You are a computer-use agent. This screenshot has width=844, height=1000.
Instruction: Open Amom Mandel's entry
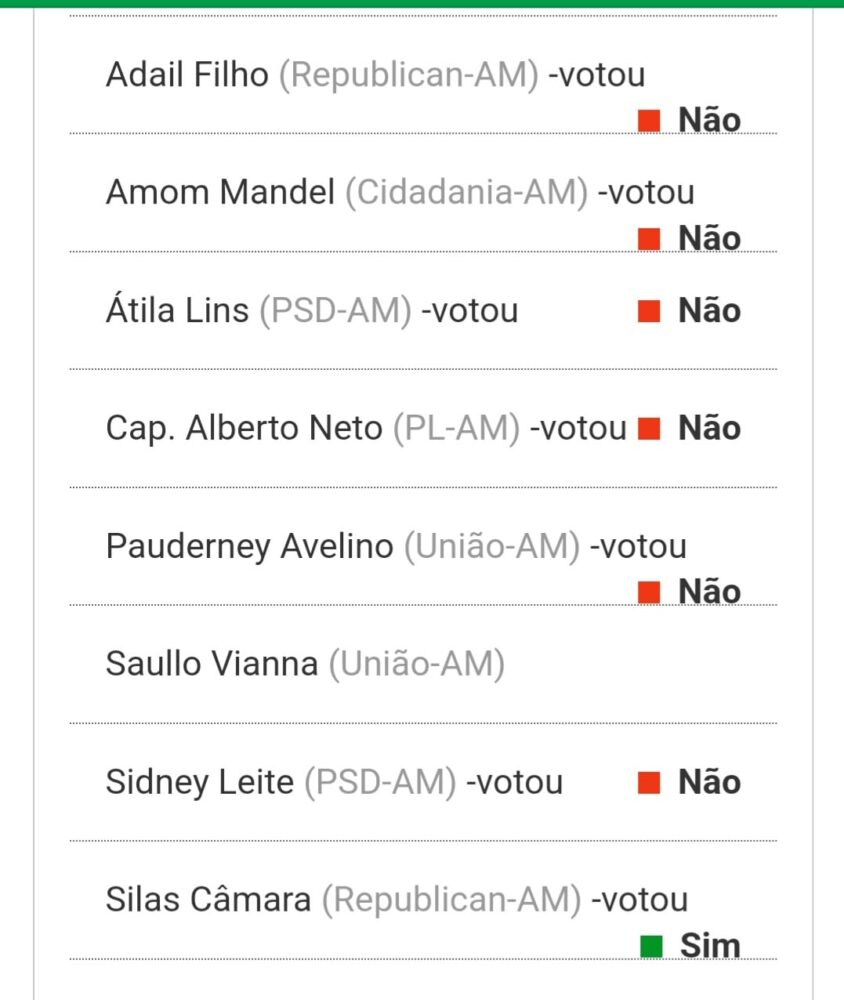click(220, 192)
